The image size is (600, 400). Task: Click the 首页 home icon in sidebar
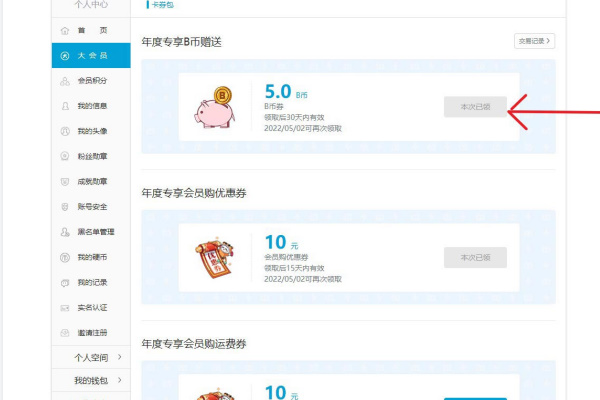coord(65,31)
